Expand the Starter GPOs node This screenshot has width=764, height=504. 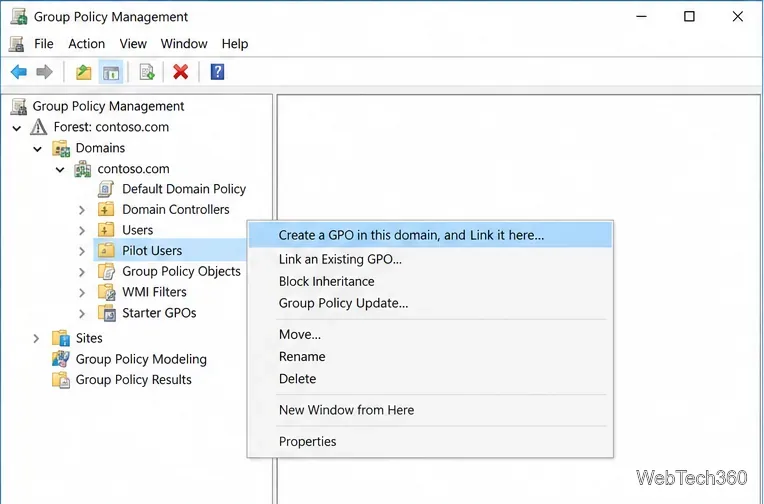82,313
